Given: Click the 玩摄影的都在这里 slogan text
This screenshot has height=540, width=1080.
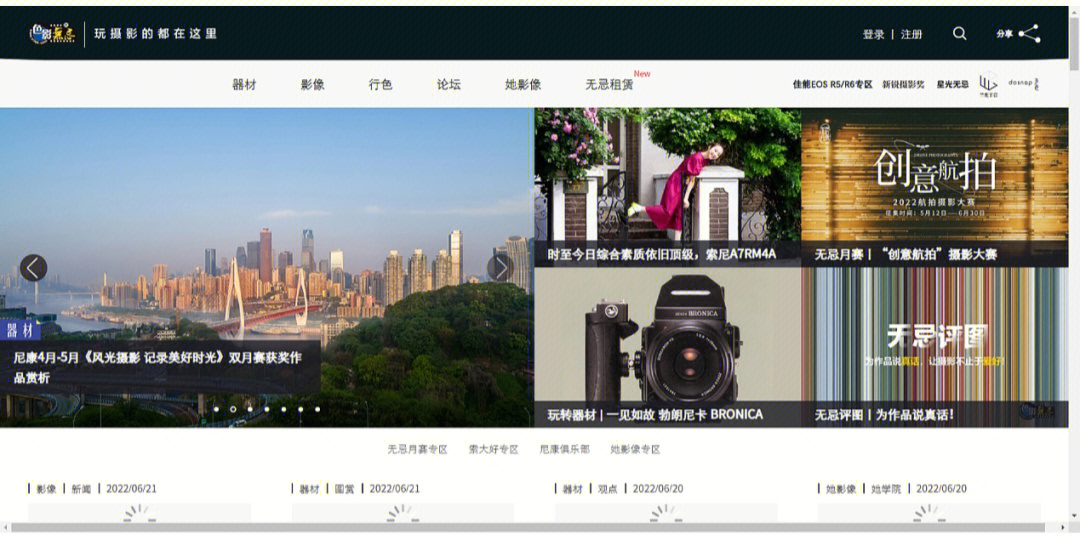Looking at the screenshot, I should (155, 34).
